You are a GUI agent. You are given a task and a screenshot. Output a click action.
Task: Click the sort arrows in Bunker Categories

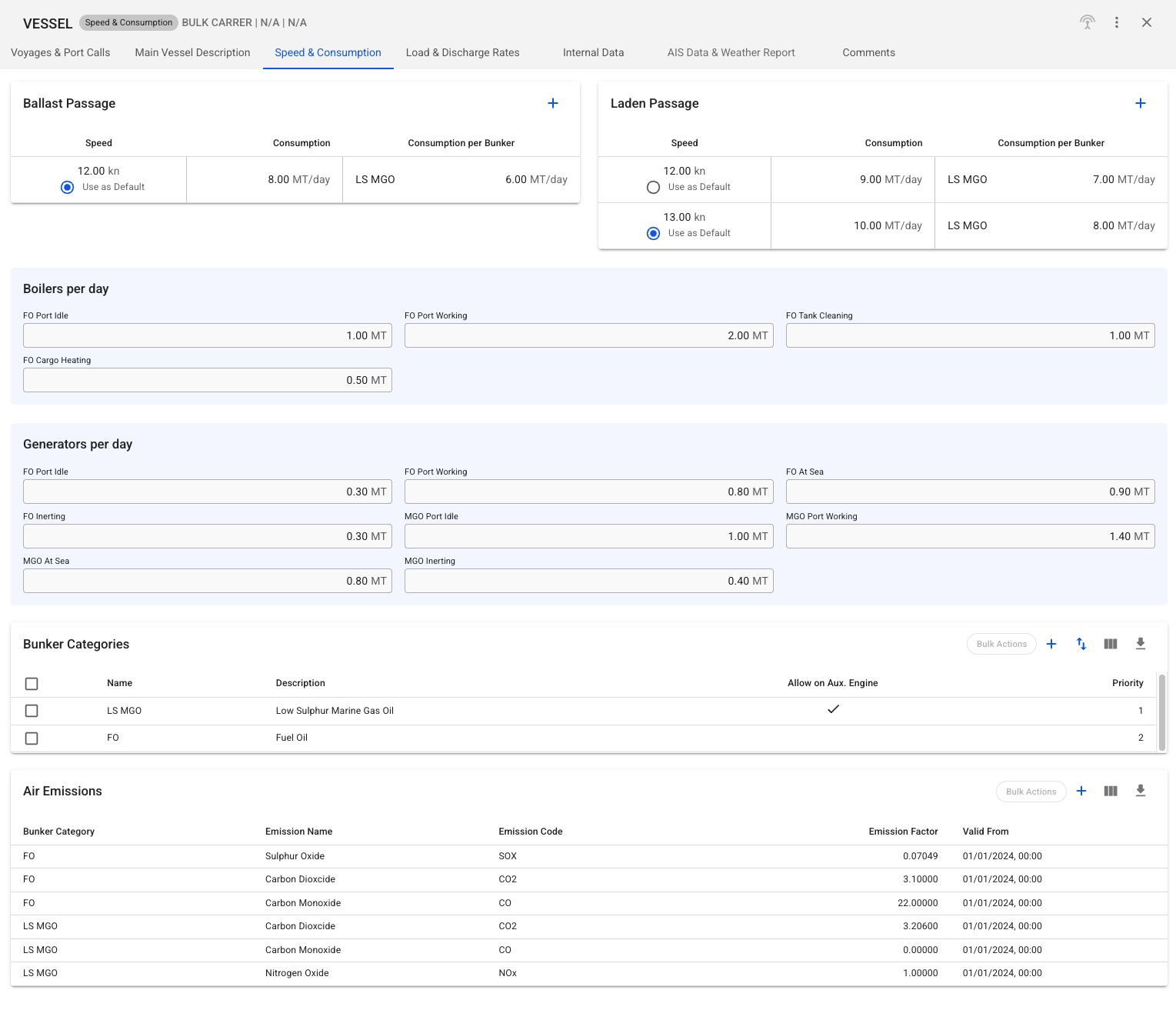tap(1081, 644)
